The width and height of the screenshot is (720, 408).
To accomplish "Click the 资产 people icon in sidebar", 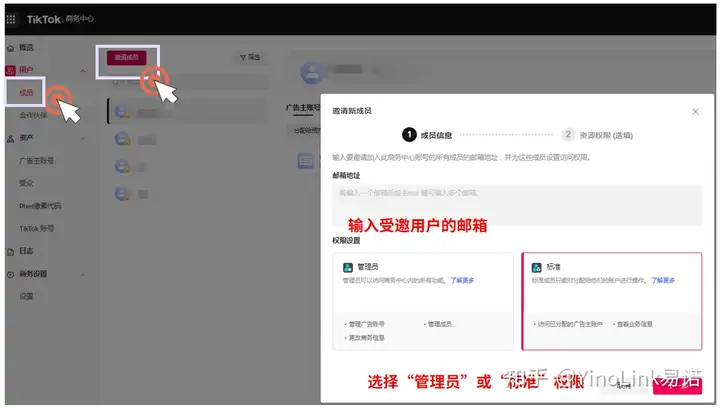I will click(x=11, y=139).
